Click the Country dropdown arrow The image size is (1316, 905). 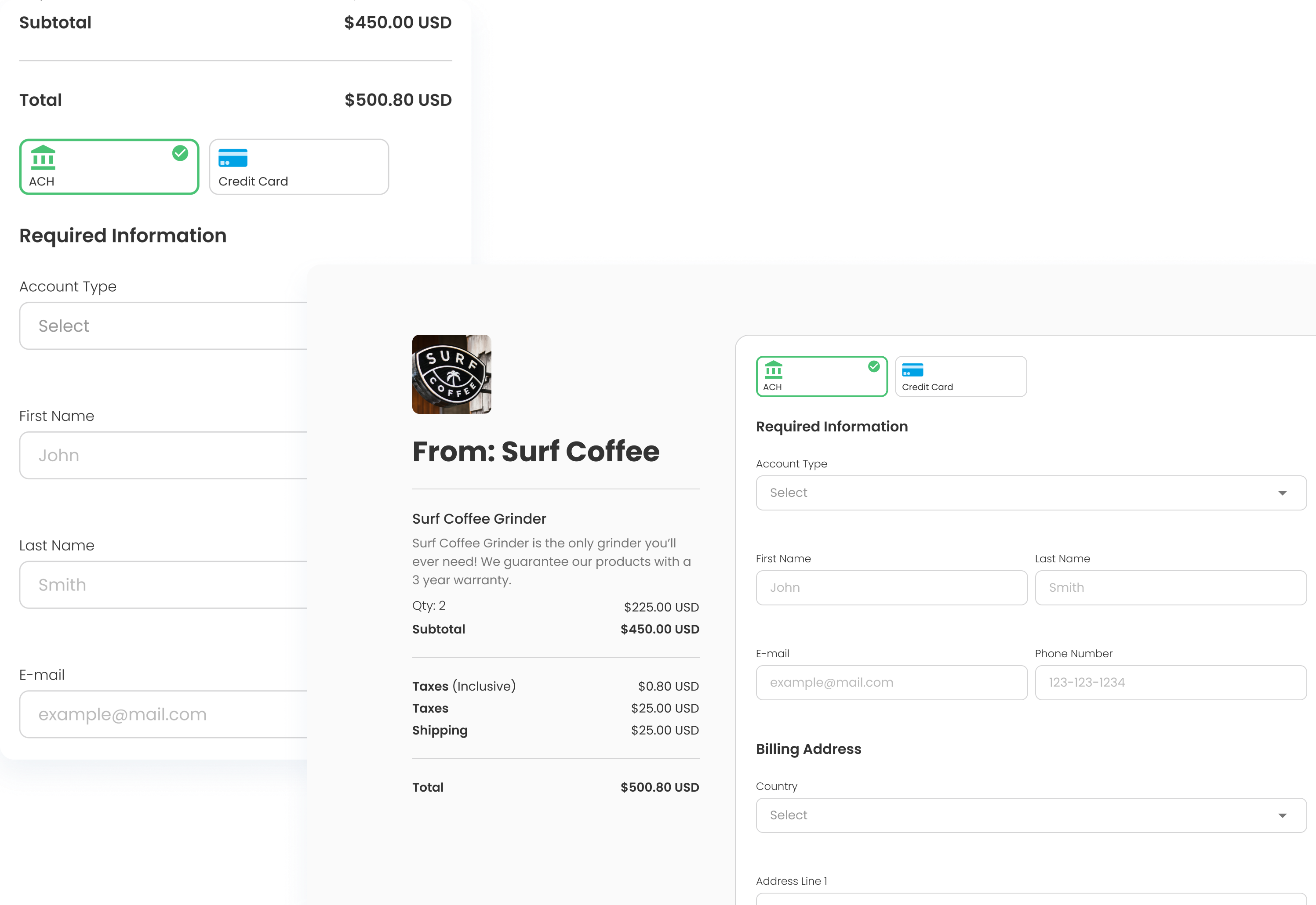pyautogui.click(x=1283, y=816)
